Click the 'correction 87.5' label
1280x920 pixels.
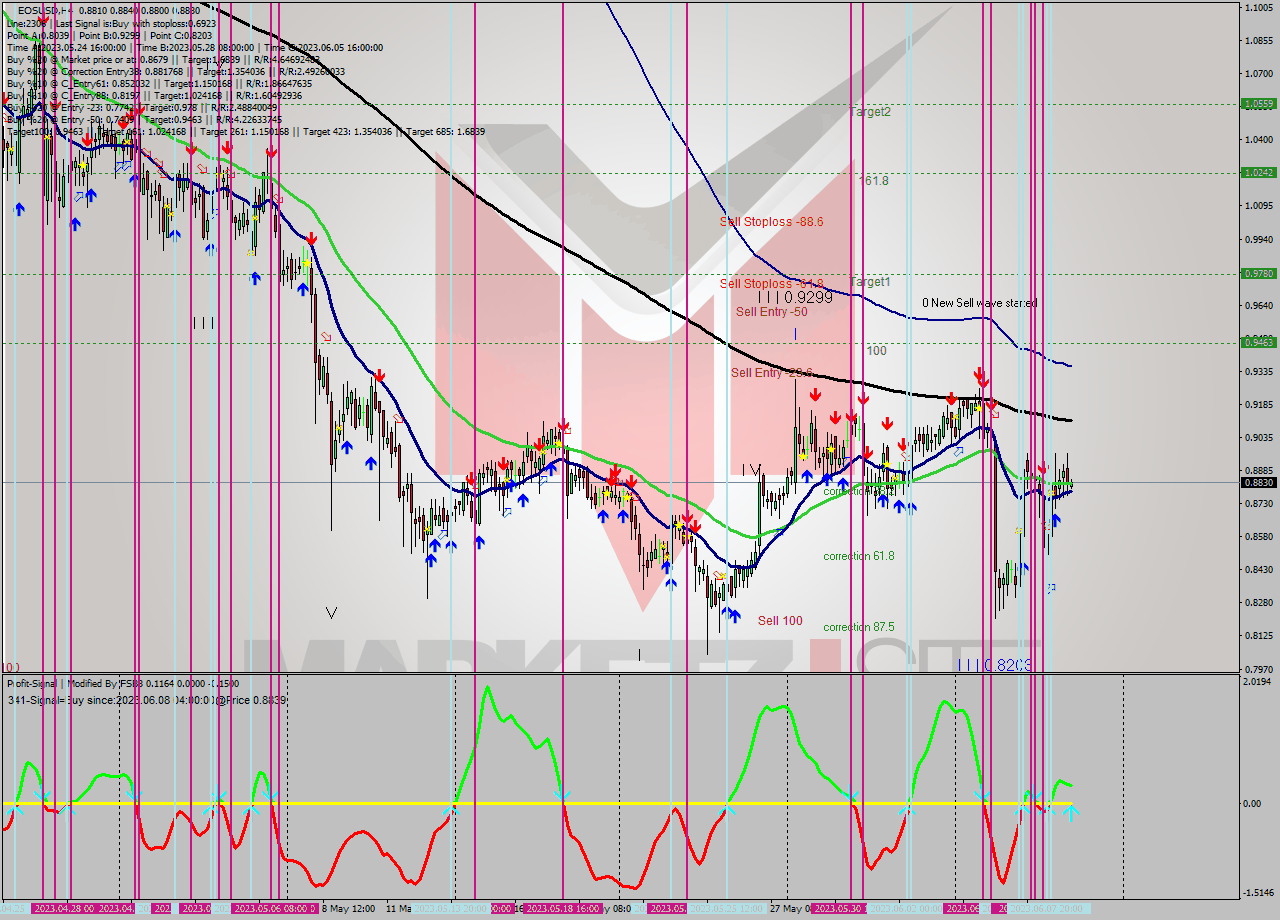point(859,627)
